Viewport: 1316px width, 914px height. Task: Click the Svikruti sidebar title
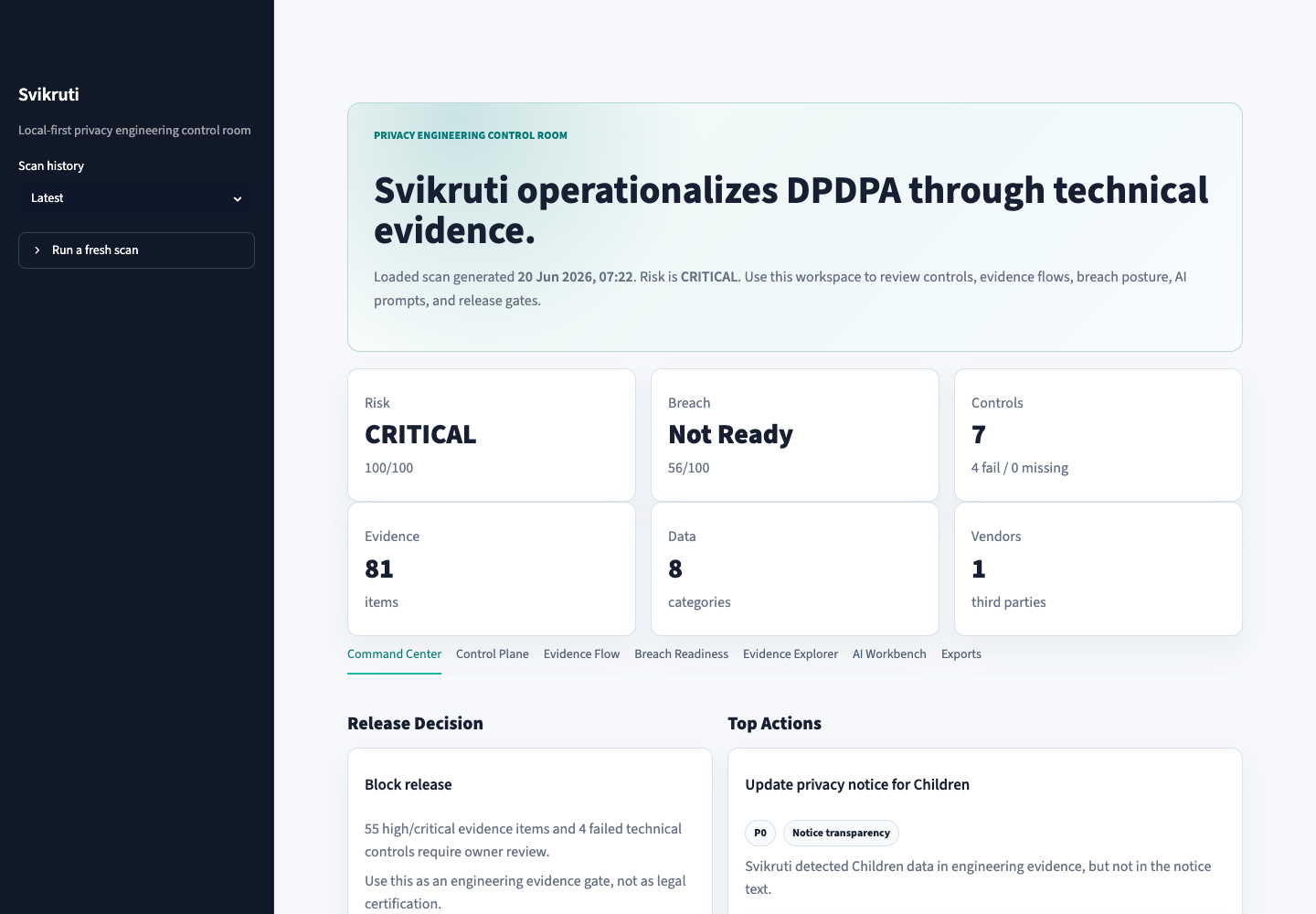pos(48,95)
